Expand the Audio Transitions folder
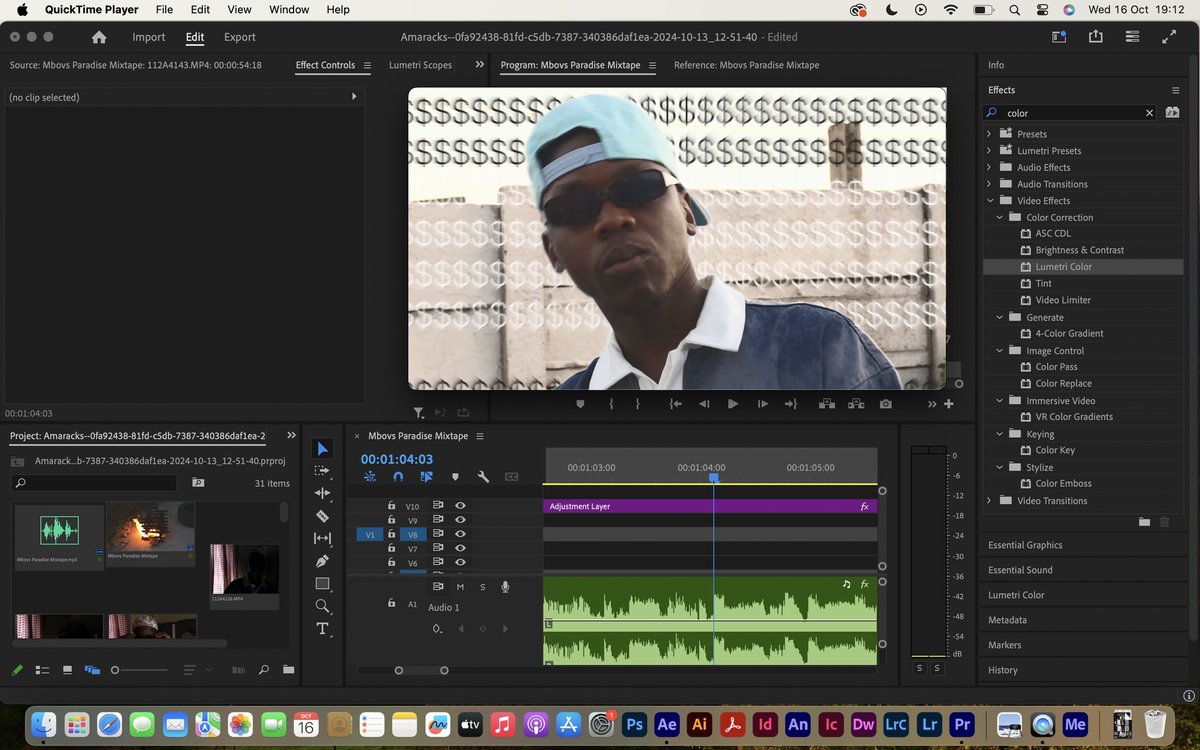 989,184
